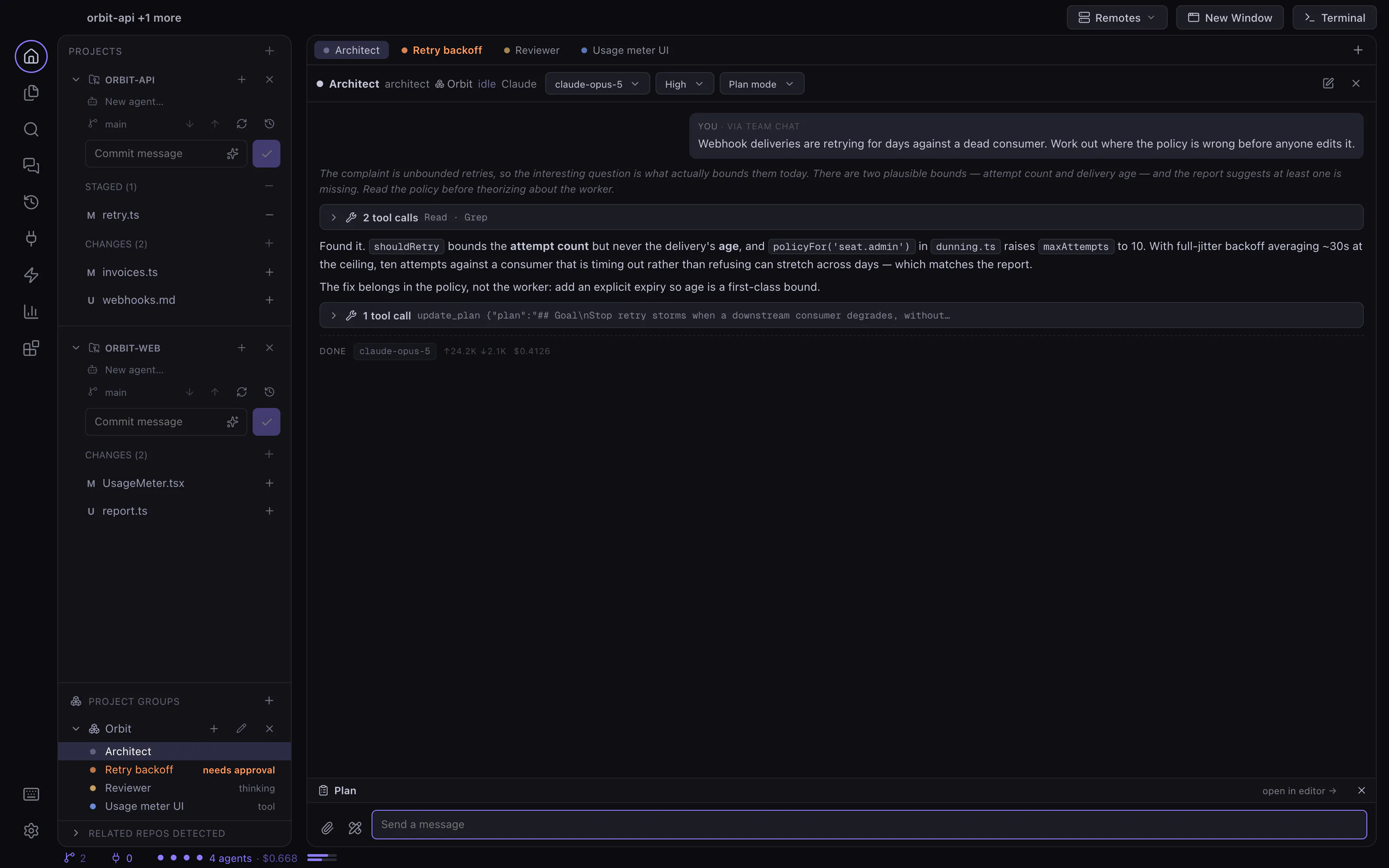The image size is (1389, 868).
Task: Commit ORBIT-WEB changes with checkmark button
Action: [x=267, y=422]
